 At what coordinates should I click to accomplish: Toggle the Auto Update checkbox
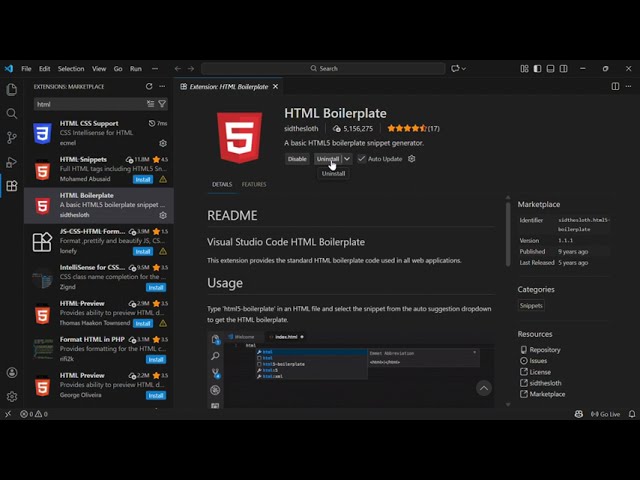point(361,159)
